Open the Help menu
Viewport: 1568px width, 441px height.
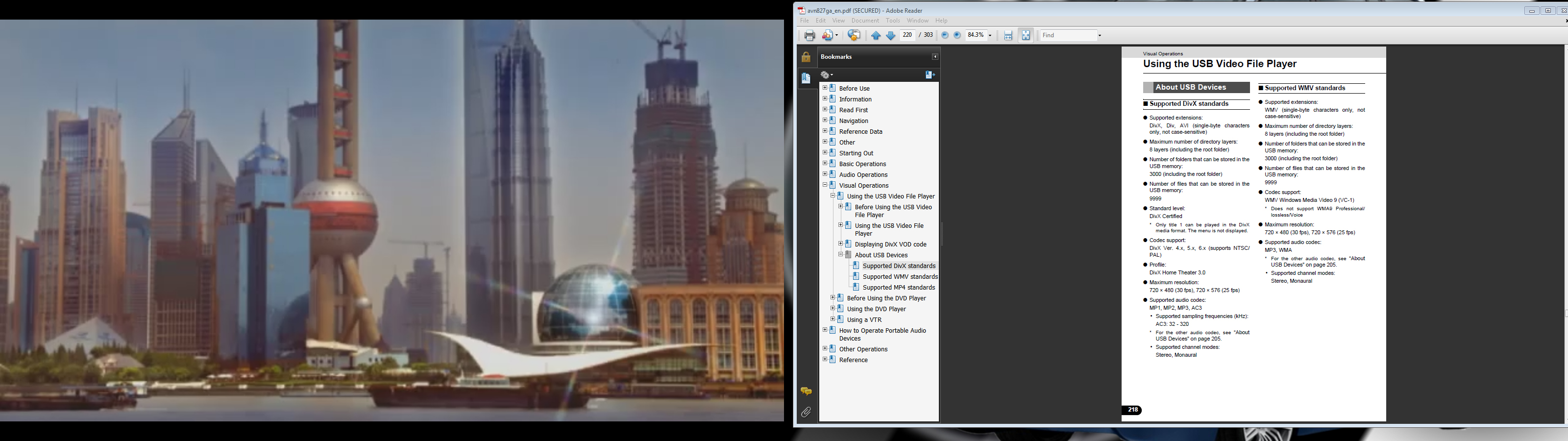(x=941, y=21)
